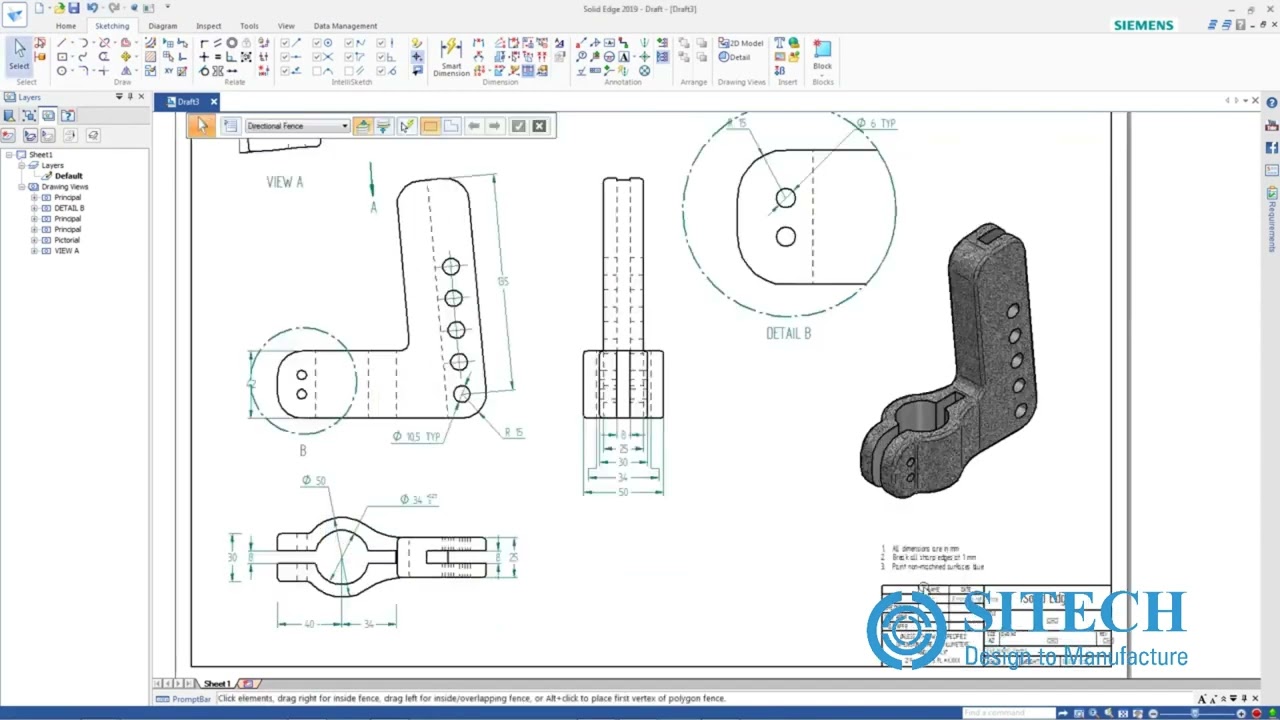This screenshot has height=720, width=1280.
Task: Open the Data Management ribbon tab
Action: pyautogui.click(x=345, y=26)
